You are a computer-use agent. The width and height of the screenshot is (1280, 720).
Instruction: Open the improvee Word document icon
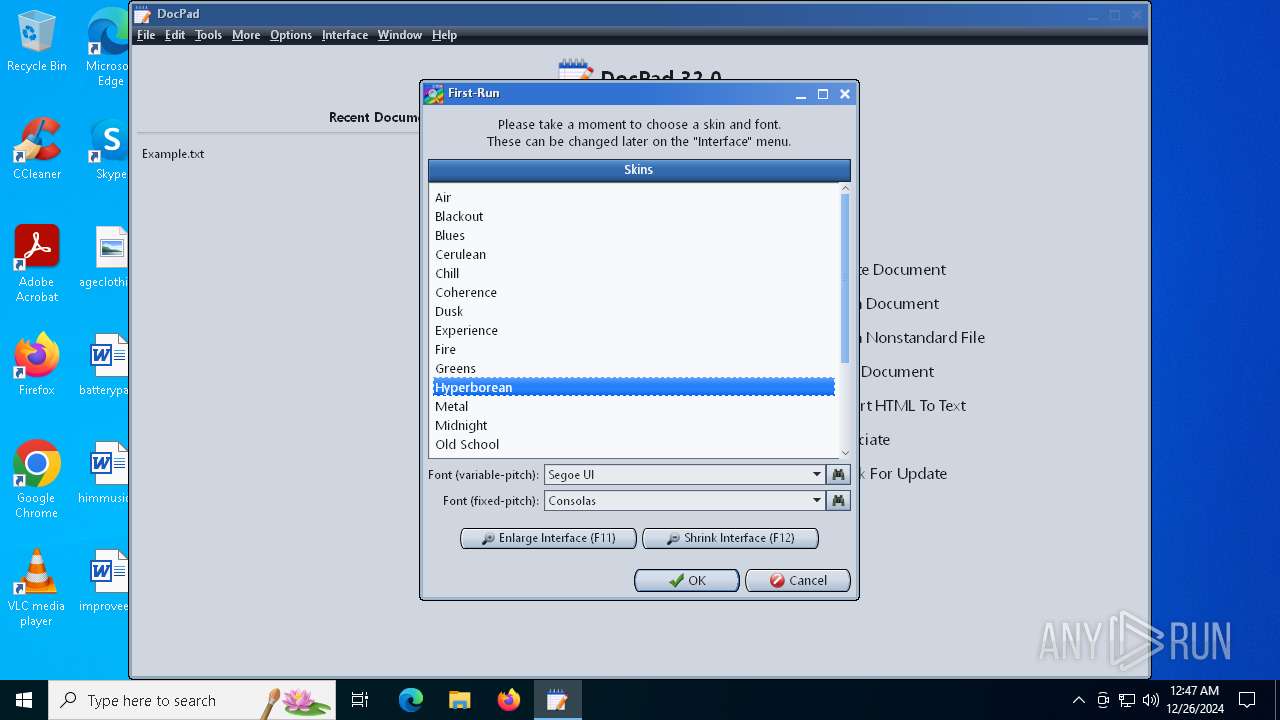pyautogui.click(x=106, y=581)
